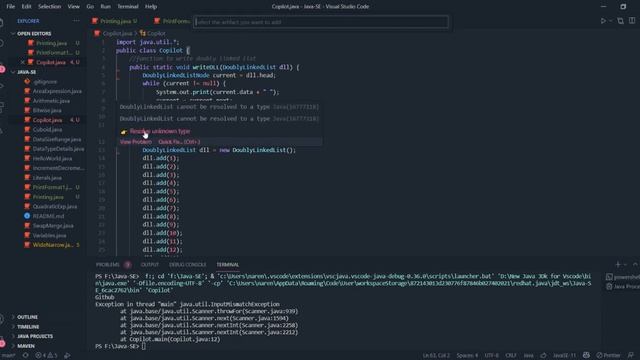Image resolution: width=640 pixels, height=360 pixels.
Task: Expand the Timeline section
Action: click(x=28, y=327)
